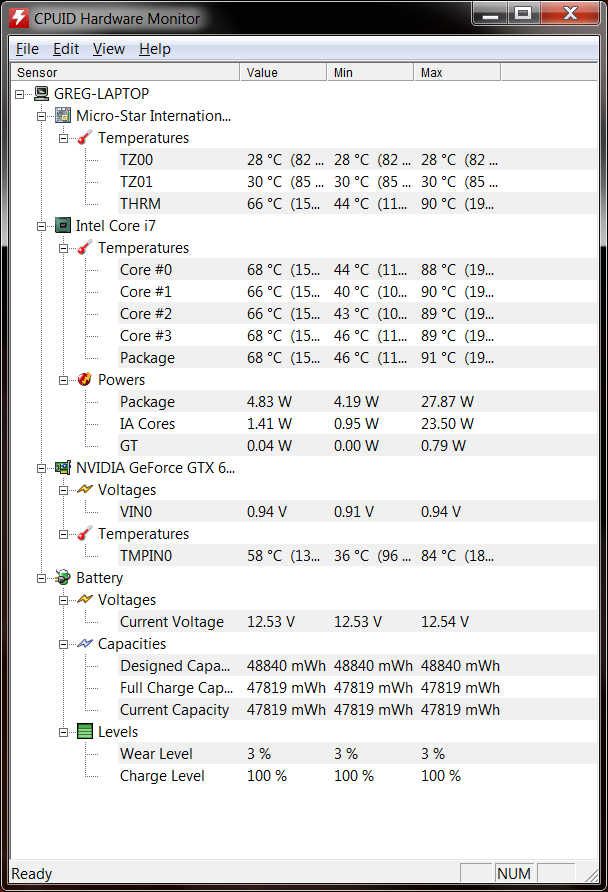Select the TZ01 temperature row
This screenshot has height=892, width=608.
[358, 182]
